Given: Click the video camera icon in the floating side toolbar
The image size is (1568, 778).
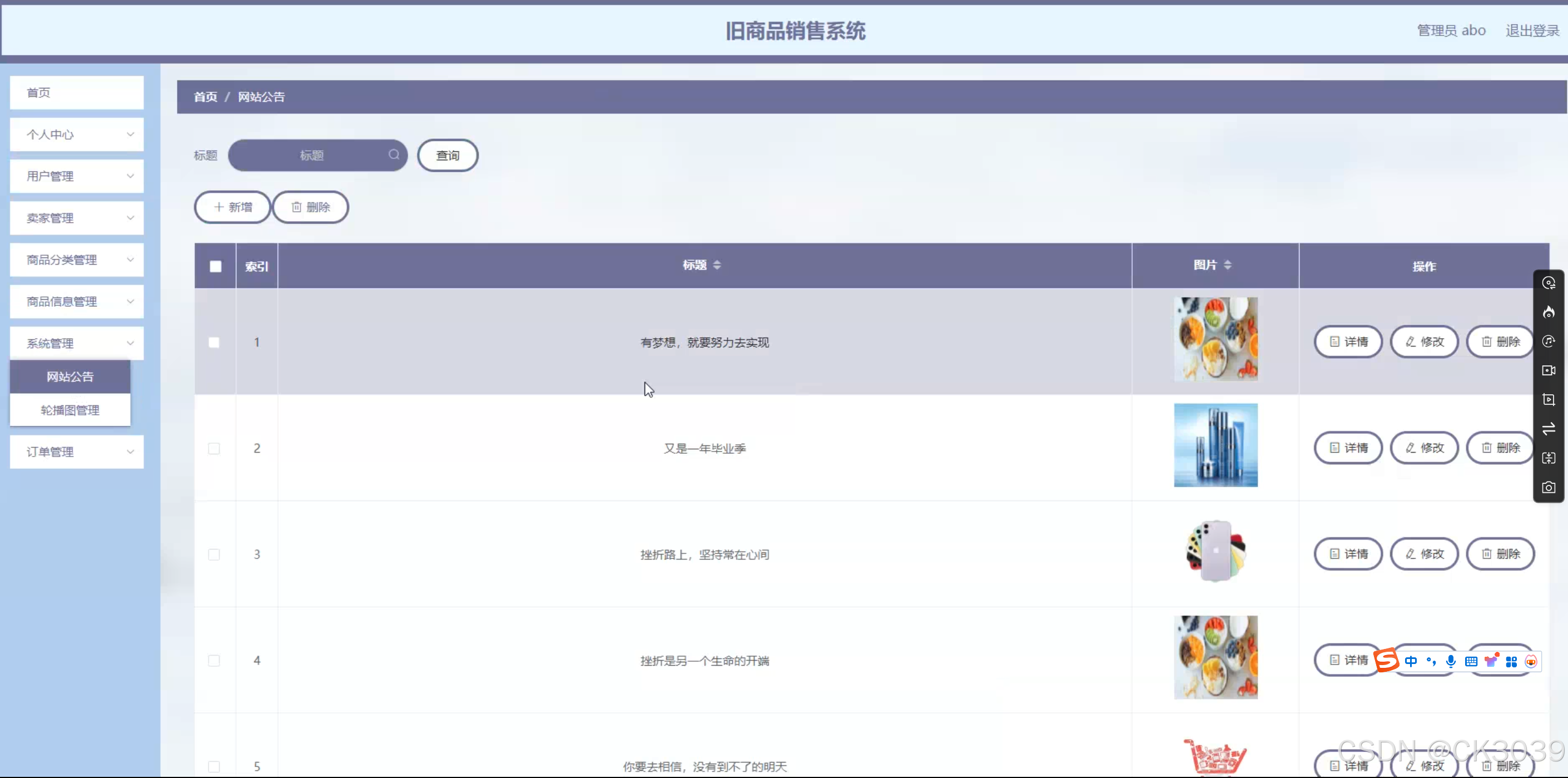Looking at the screenshot, I should [x=1549, y=371].
